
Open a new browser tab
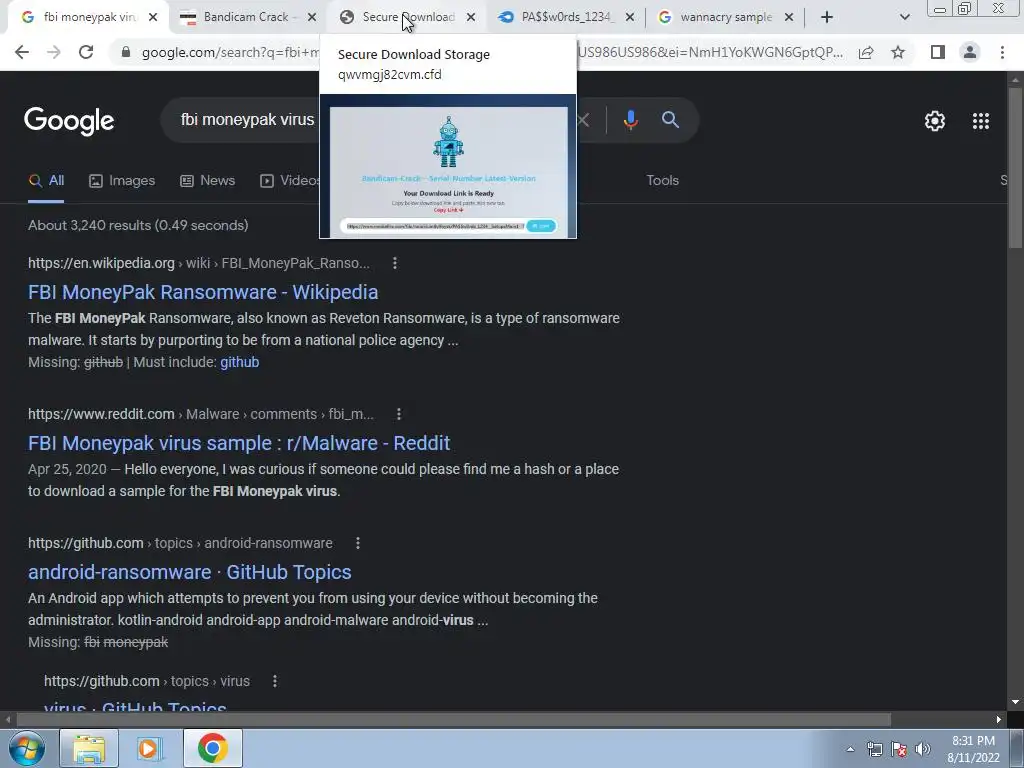coord(827,17)
